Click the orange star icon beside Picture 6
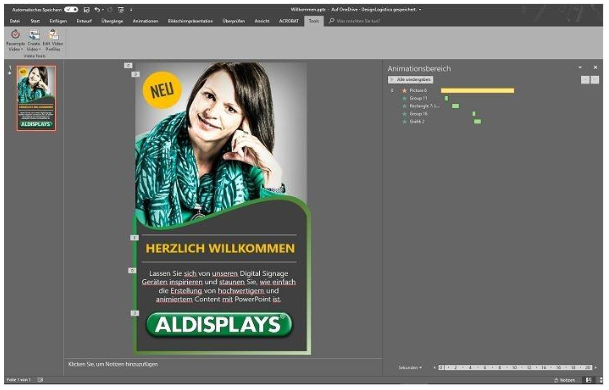 (x=404, y=91)
